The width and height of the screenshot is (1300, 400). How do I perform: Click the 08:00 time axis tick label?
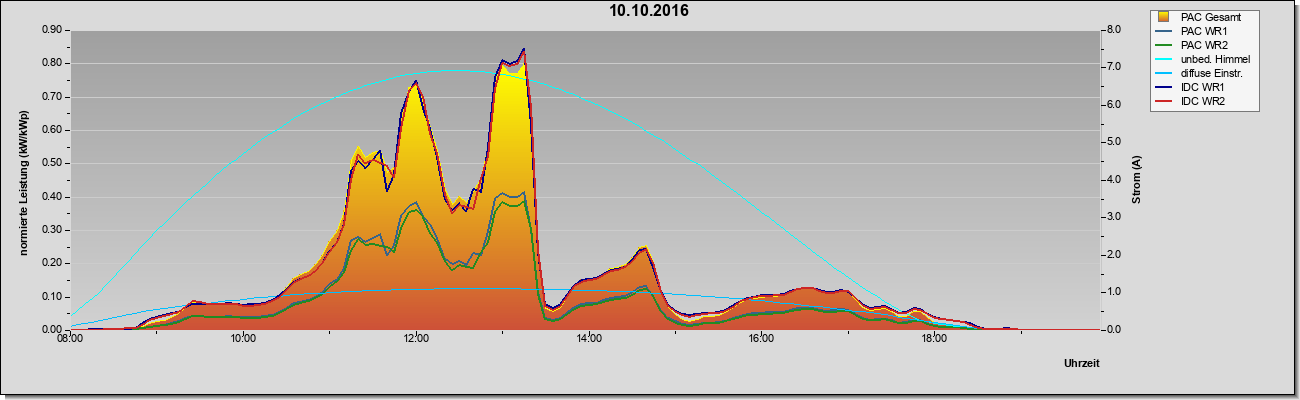(x=69, y=337)
